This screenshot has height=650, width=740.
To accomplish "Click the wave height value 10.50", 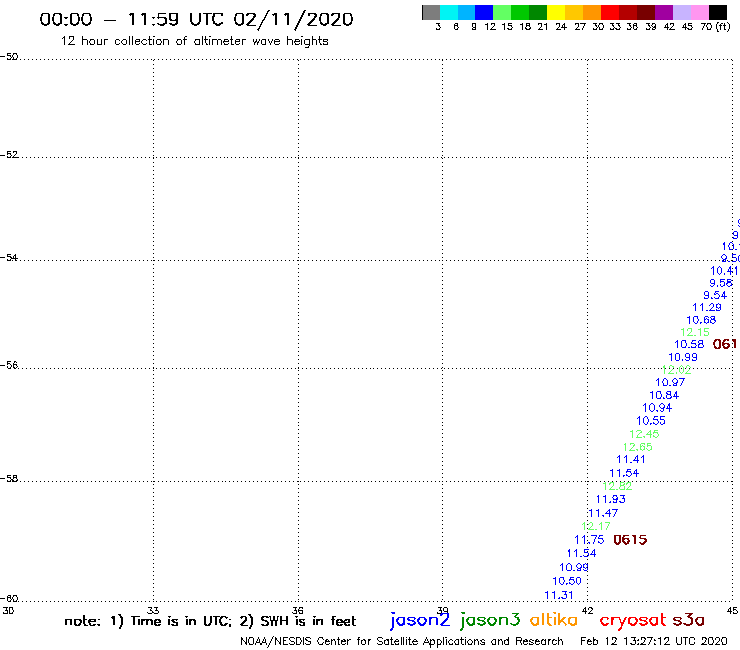I will [x=567, y=581].
